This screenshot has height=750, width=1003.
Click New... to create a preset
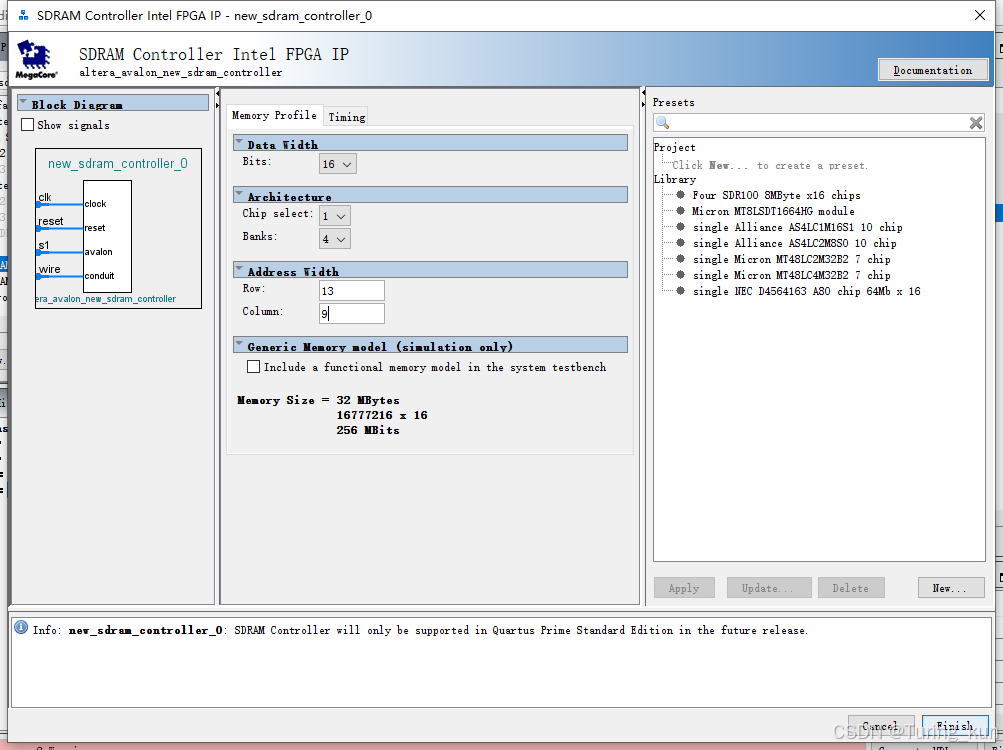[x=951, y=587]
